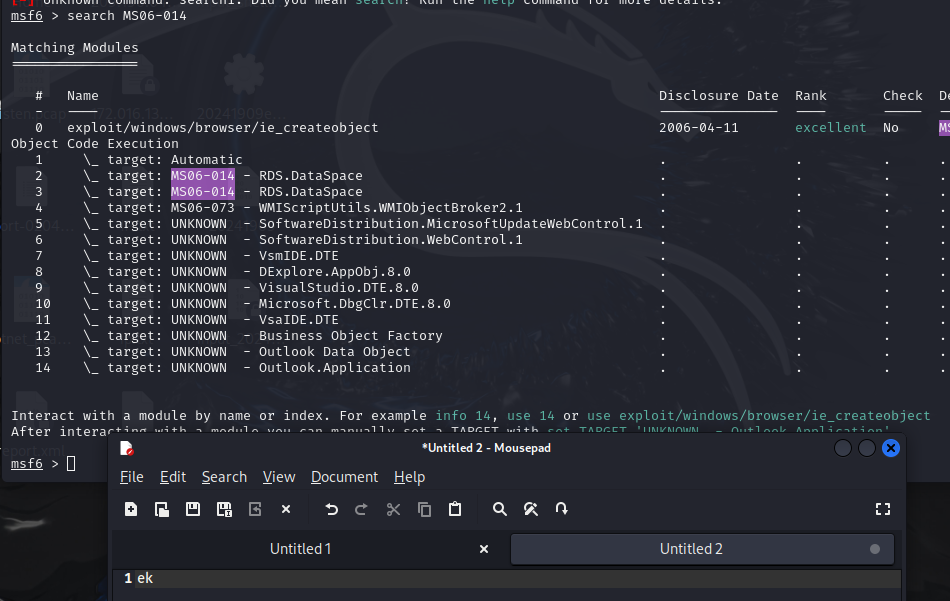
Task: Open the Edit menu
Action: click(173, 477)
